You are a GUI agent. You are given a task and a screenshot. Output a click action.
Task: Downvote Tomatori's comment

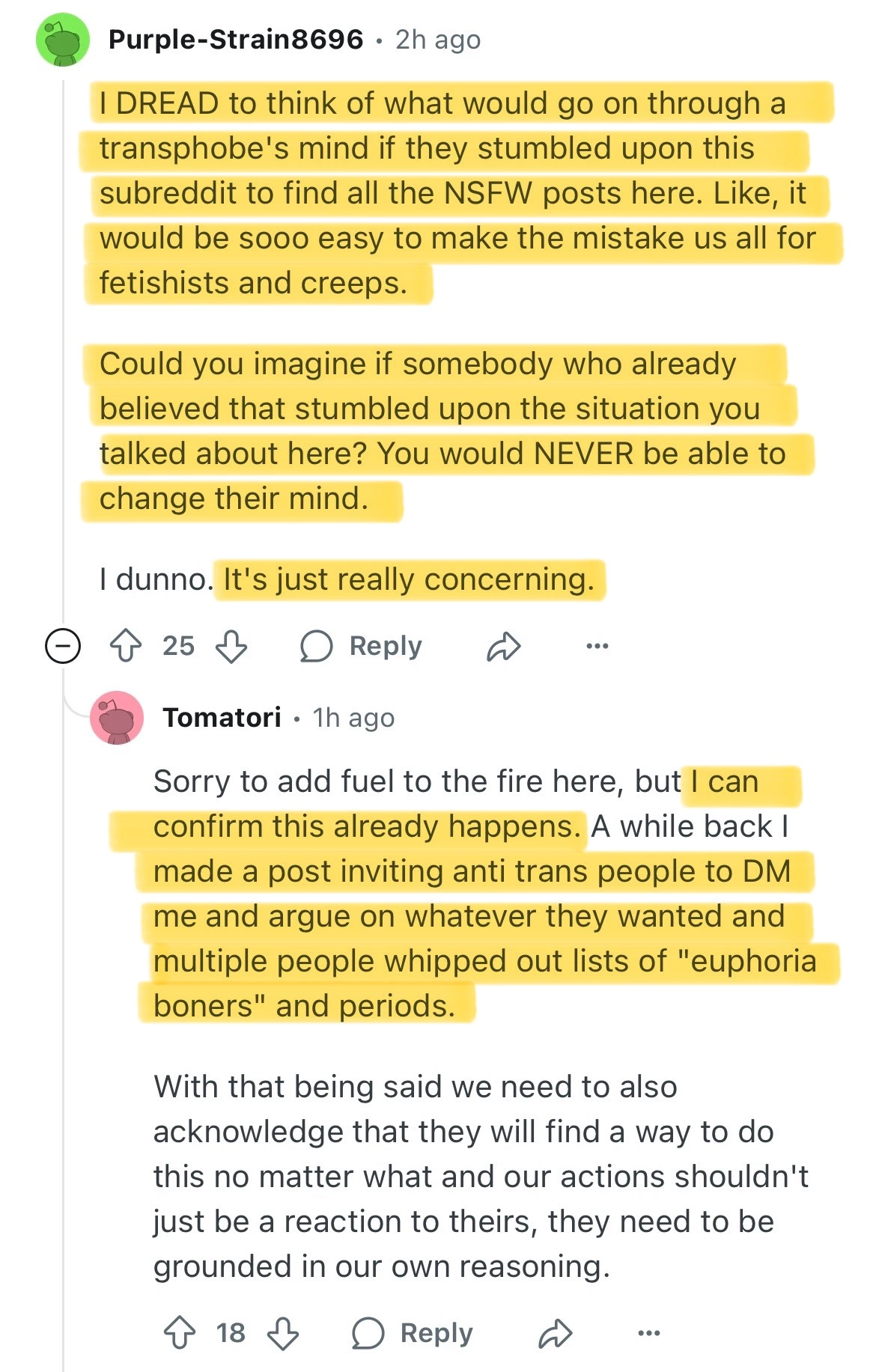pyautogui.click(x=283, y=1333)
